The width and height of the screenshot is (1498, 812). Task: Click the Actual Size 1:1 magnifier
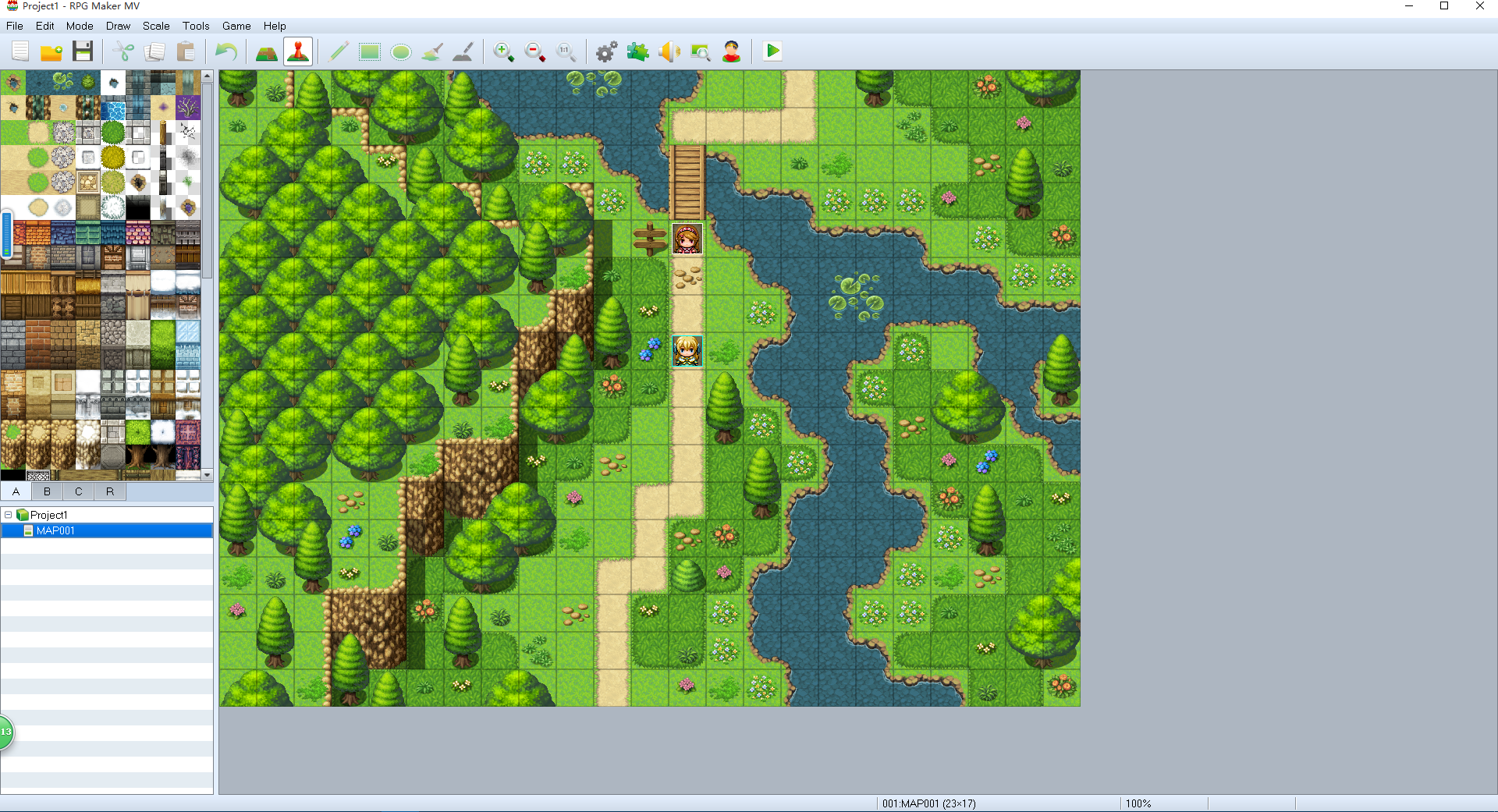tap(566, 51)
